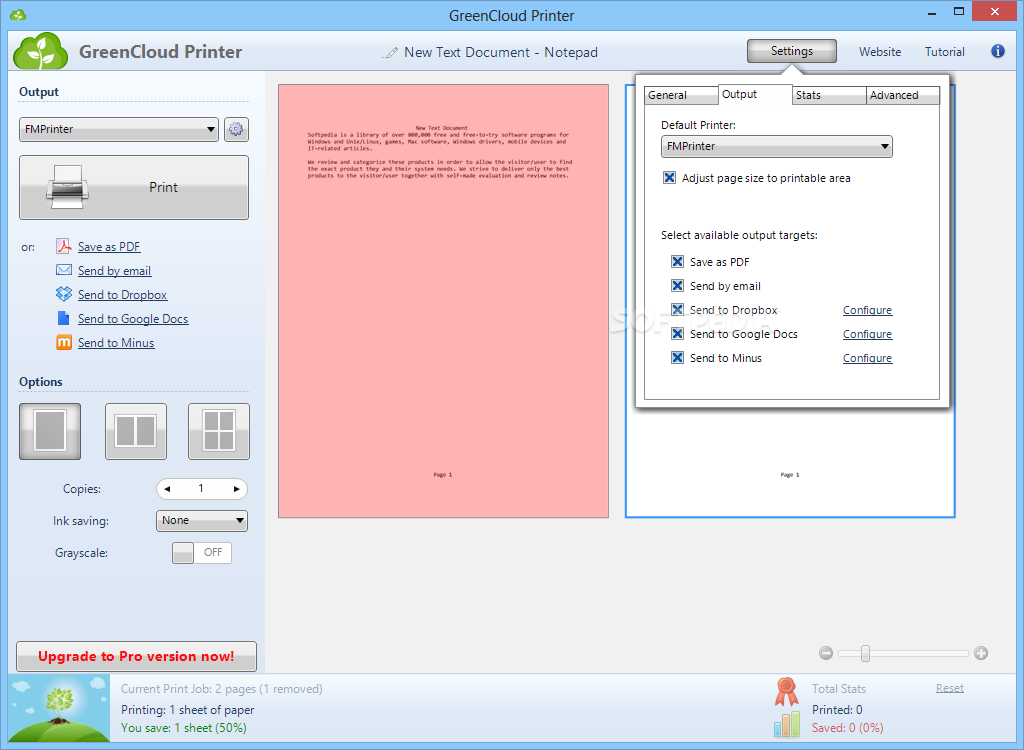
Task: Click the envelope icon for email
Action: click(63, 270)
